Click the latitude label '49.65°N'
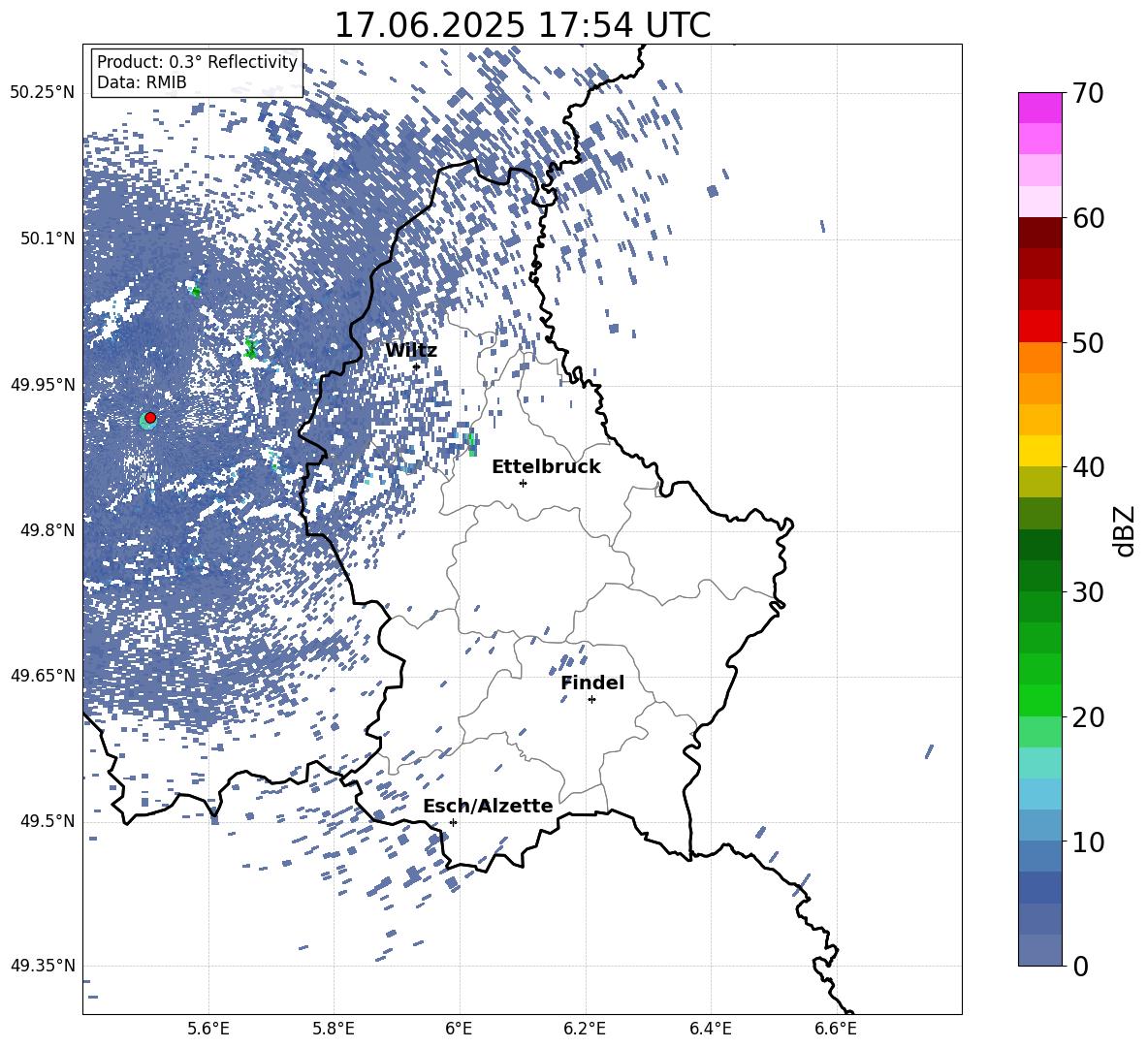The height and width of the screenshot is (1048, 1148). (43, 675)
